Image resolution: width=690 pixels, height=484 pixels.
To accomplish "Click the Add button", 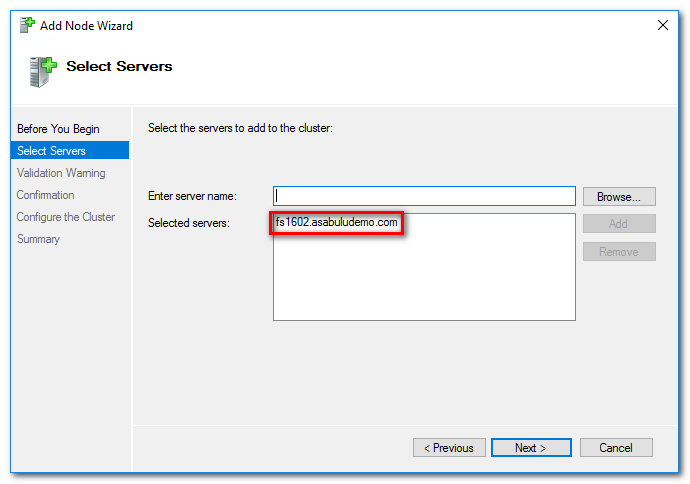I will [x=619, y=224].
